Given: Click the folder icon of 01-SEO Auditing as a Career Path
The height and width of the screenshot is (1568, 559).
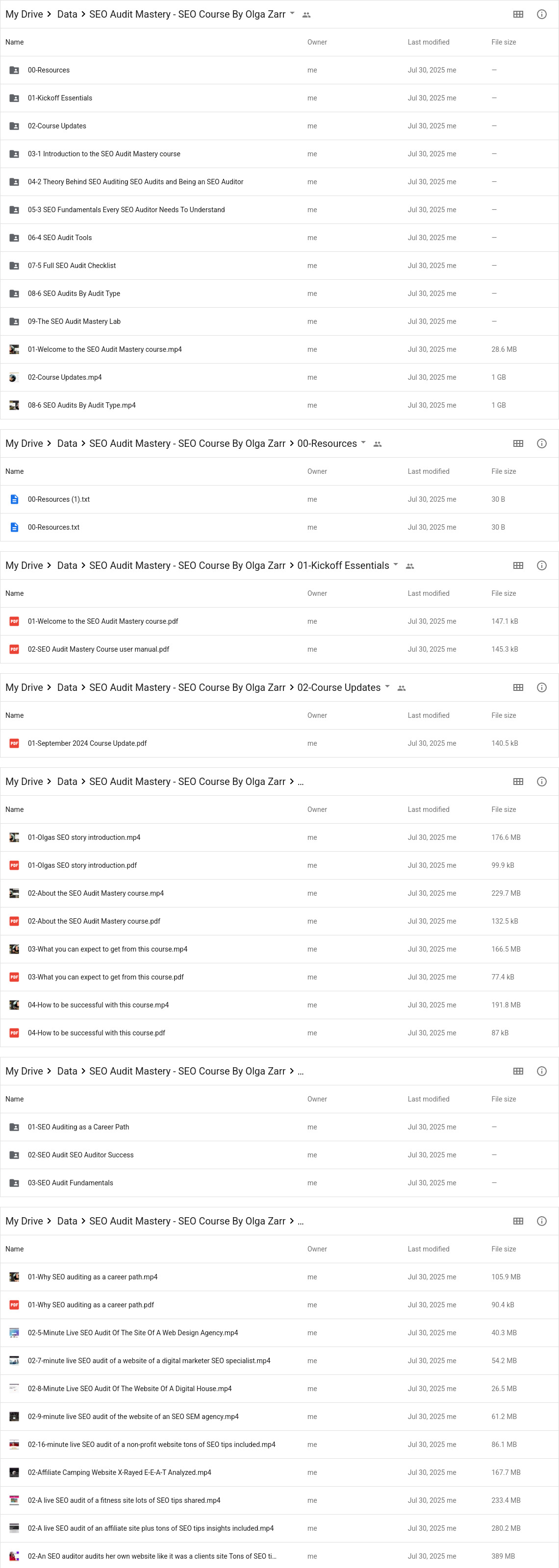Looking at the screenshot, I should (x=14, y=1127).
